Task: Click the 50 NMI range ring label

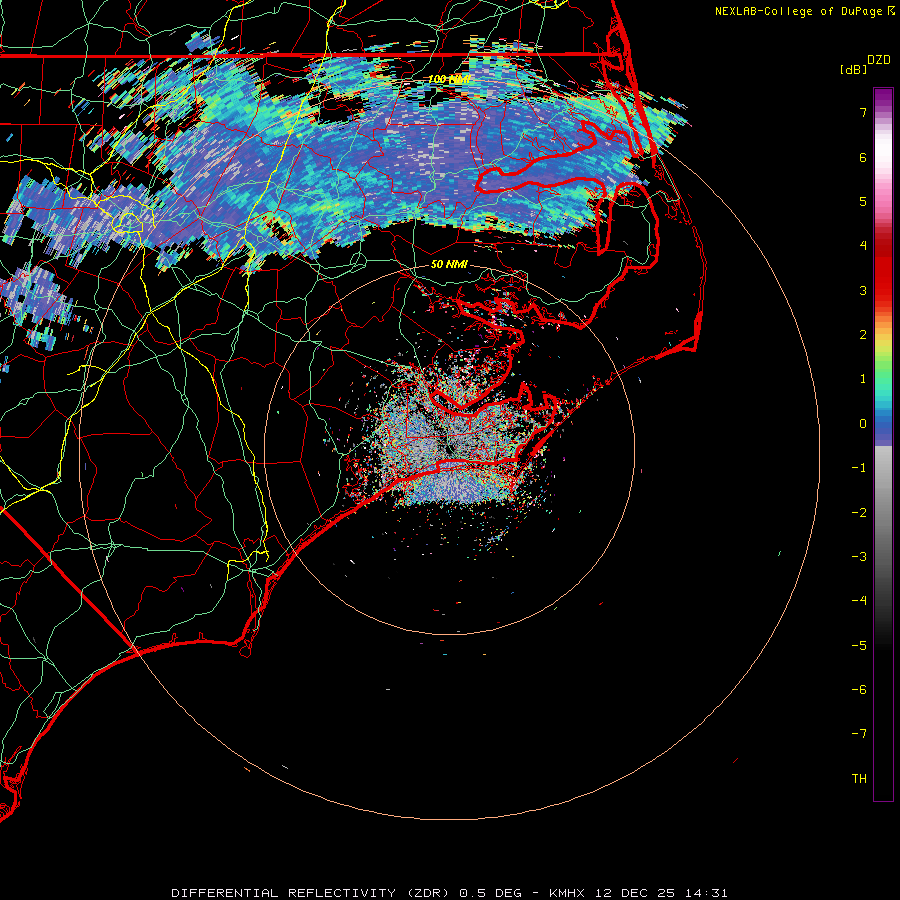Action: tap(449, 265)
